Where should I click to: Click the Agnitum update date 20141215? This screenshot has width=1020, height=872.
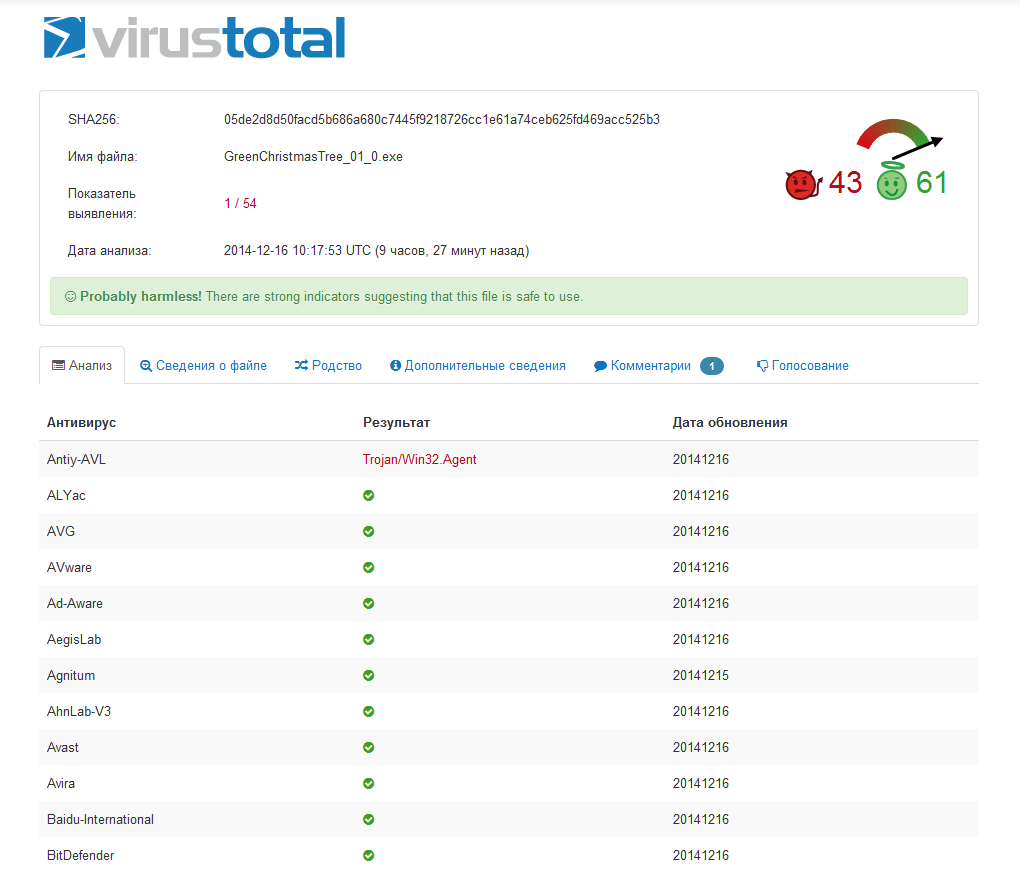[701, 675]
